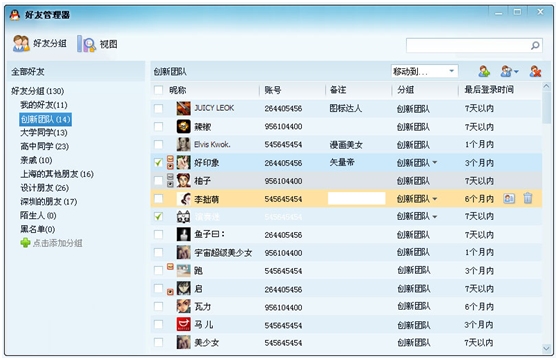Sort by 账号 column header
This screenshot has height=360, width=558.
273,90
